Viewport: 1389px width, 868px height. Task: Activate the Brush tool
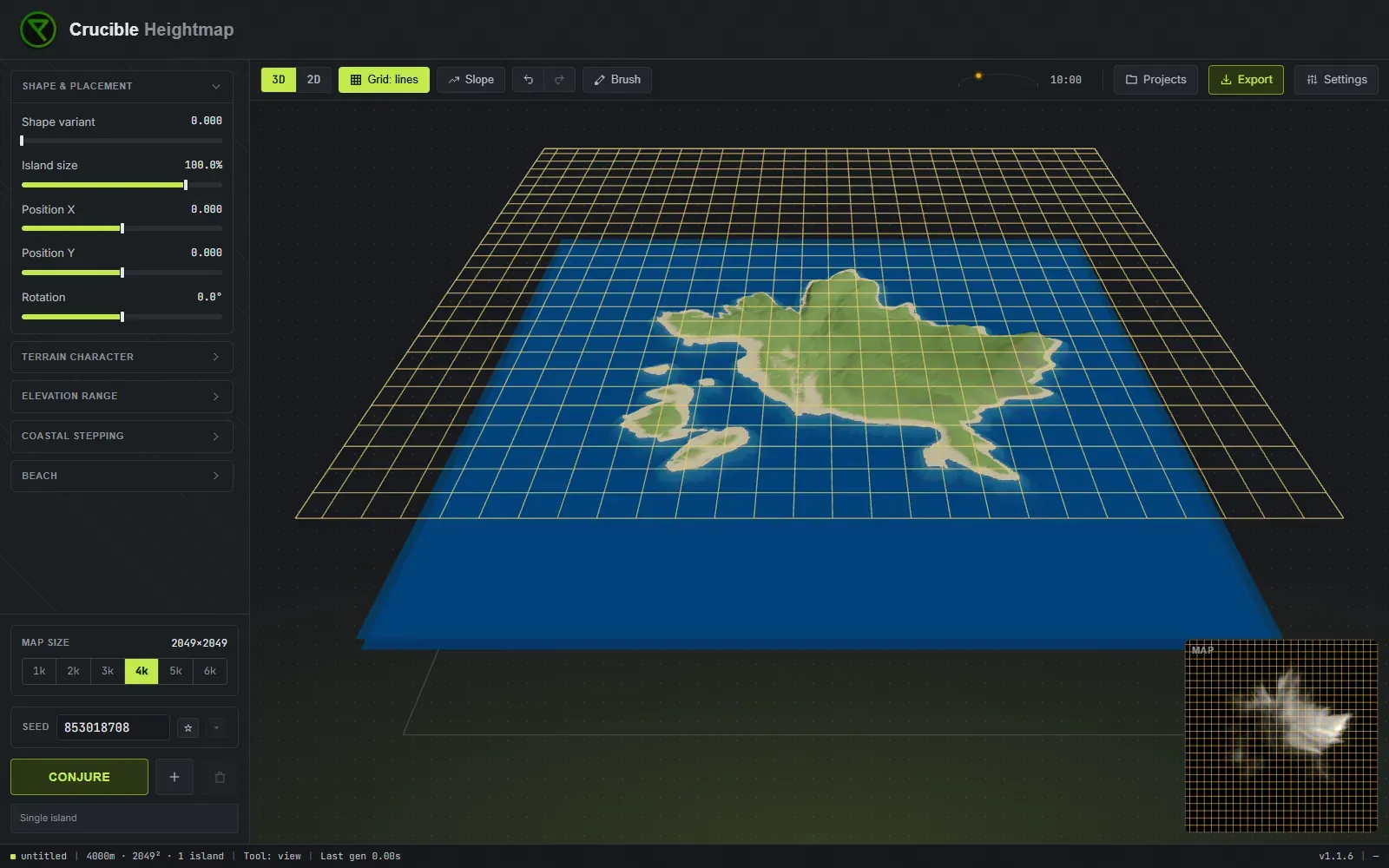pos(617,80)
